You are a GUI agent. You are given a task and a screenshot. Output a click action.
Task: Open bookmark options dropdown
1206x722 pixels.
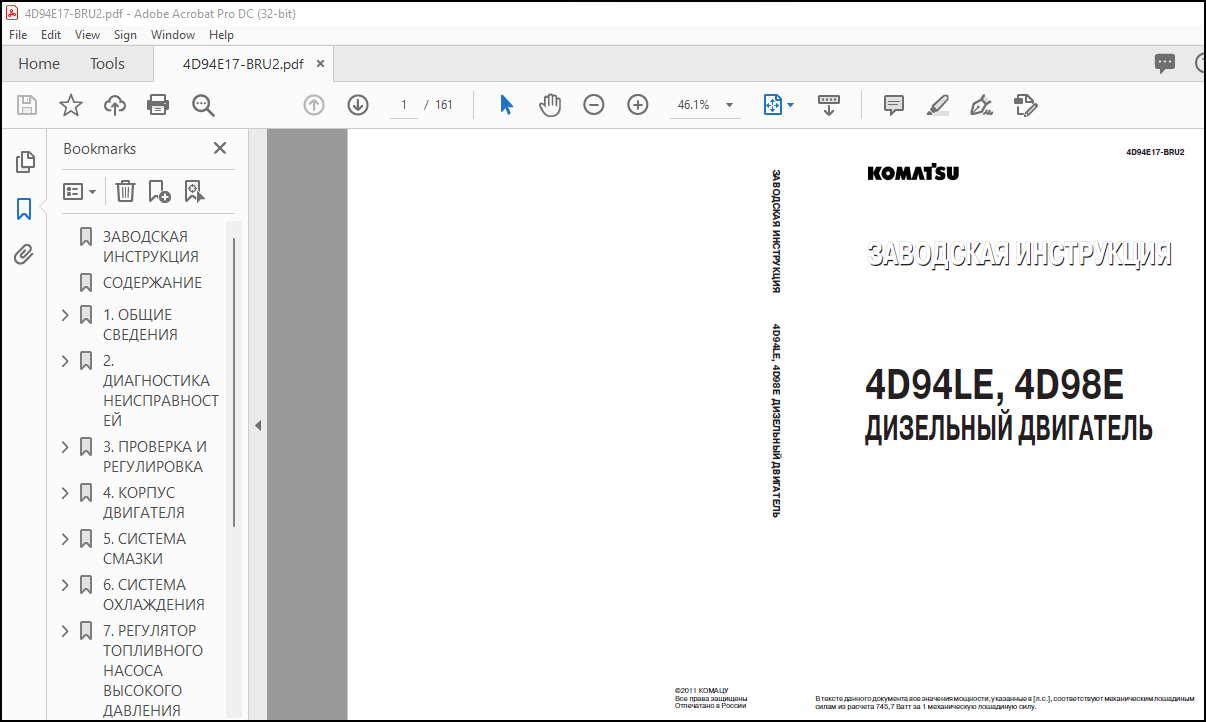pos(80,191)
